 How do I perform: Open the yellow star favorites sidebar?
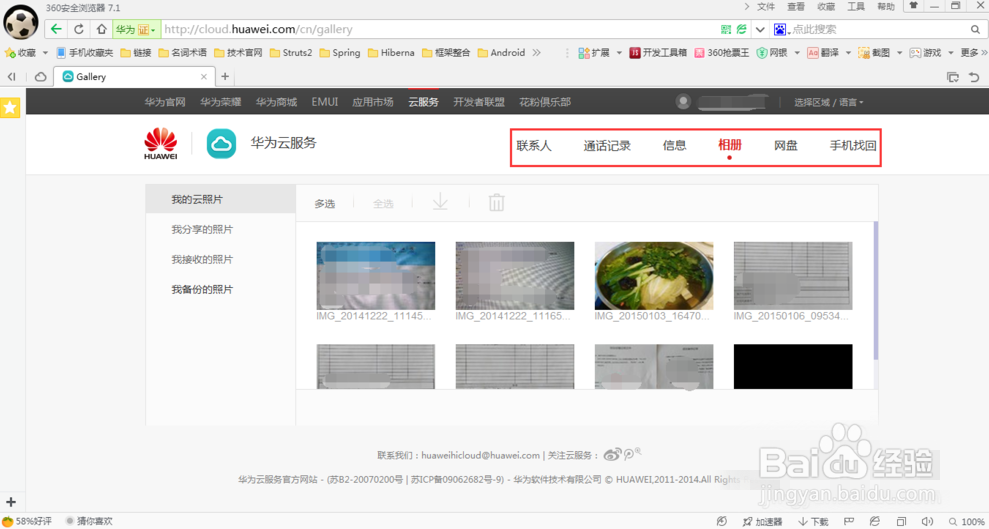coord(10,108)
